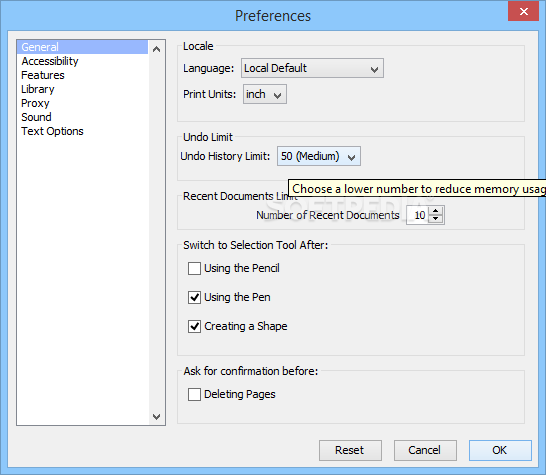Click the Cancel button
Screen dimensions: 546x475
click(425, 450)
